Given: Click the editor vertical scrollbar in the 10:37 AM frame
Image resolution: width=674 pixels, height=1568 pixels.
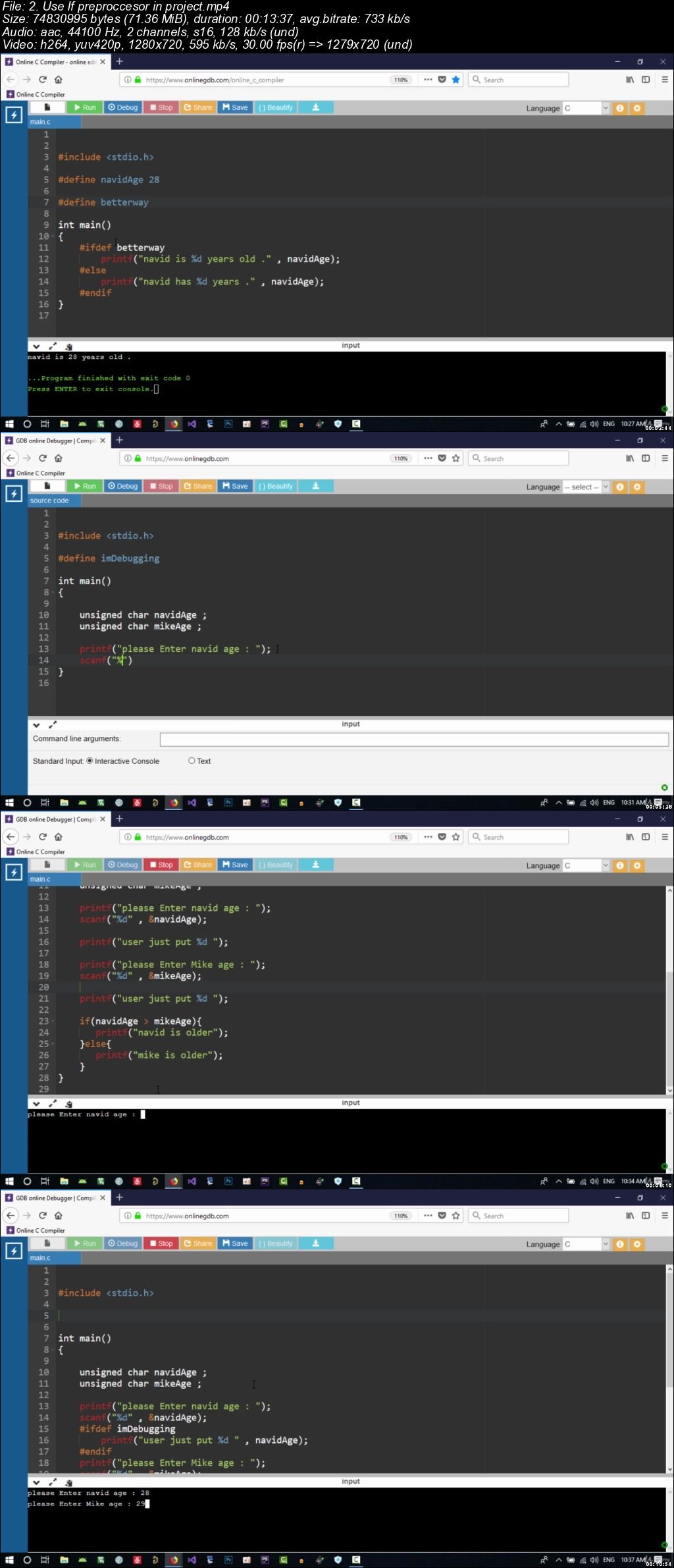Looking at the screenshot, I should (669, 1368).
